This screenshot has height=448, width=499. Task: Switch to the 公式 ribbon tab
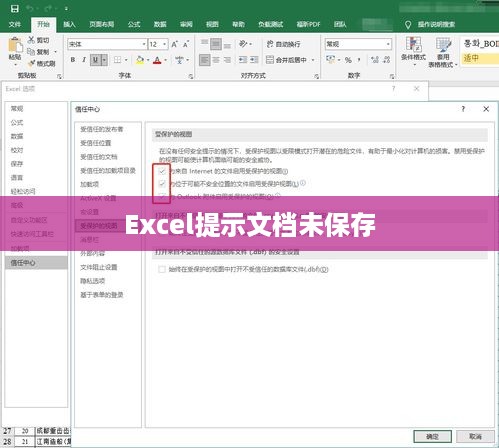pos(134,24)
